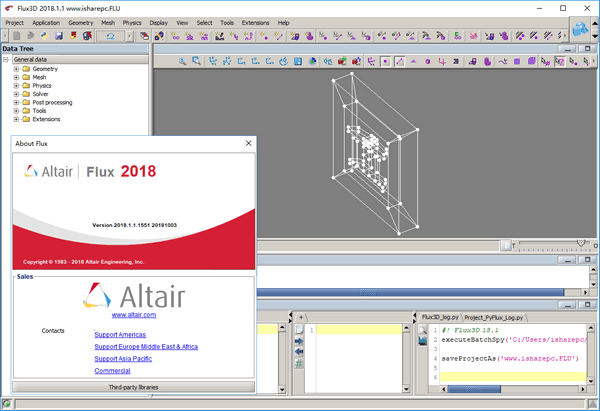Click the right arrow icon in script editor

point(299,340)
